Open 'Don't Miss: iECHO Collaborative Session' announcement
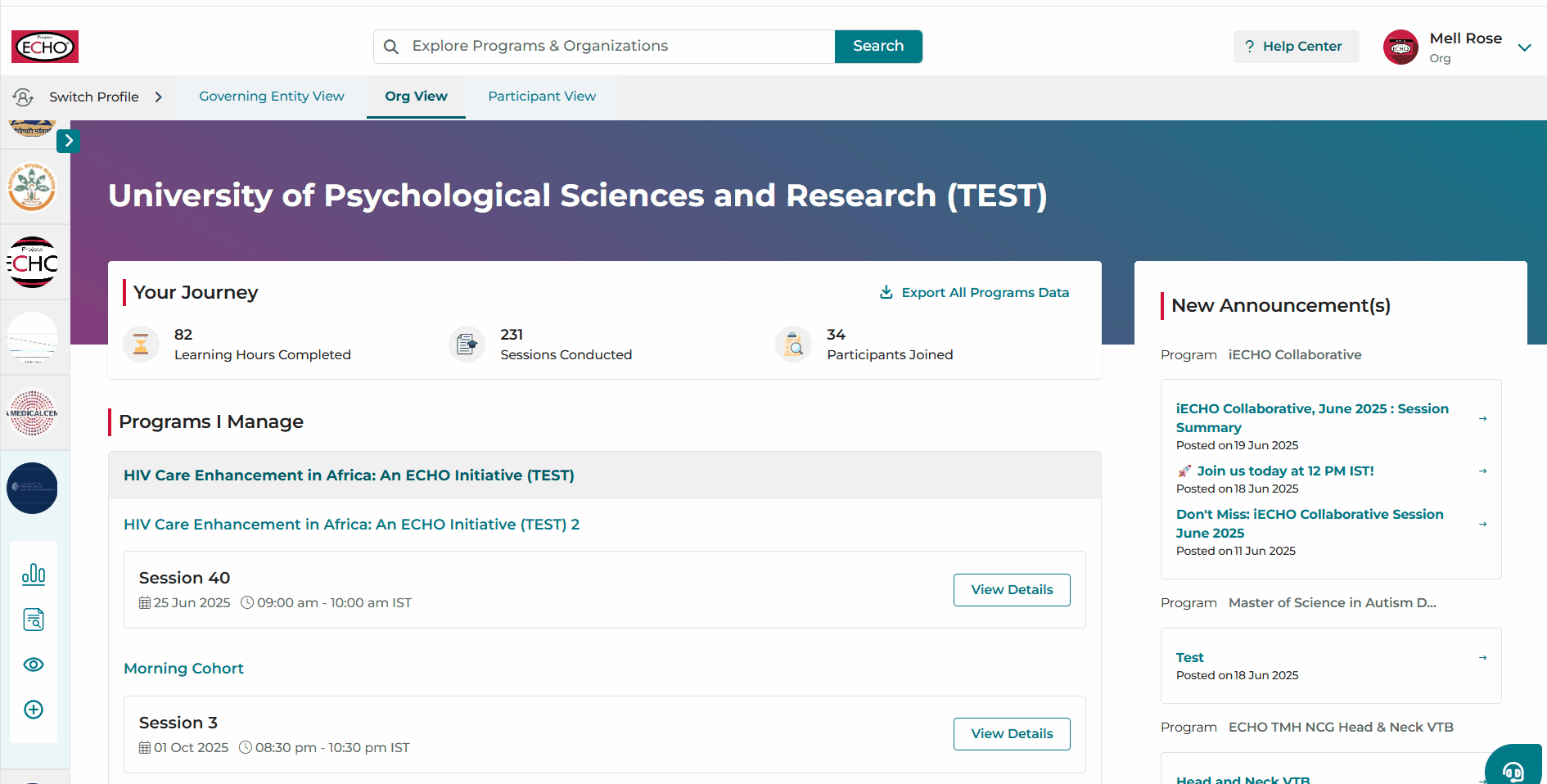1547x784 pixels. 1310,524
